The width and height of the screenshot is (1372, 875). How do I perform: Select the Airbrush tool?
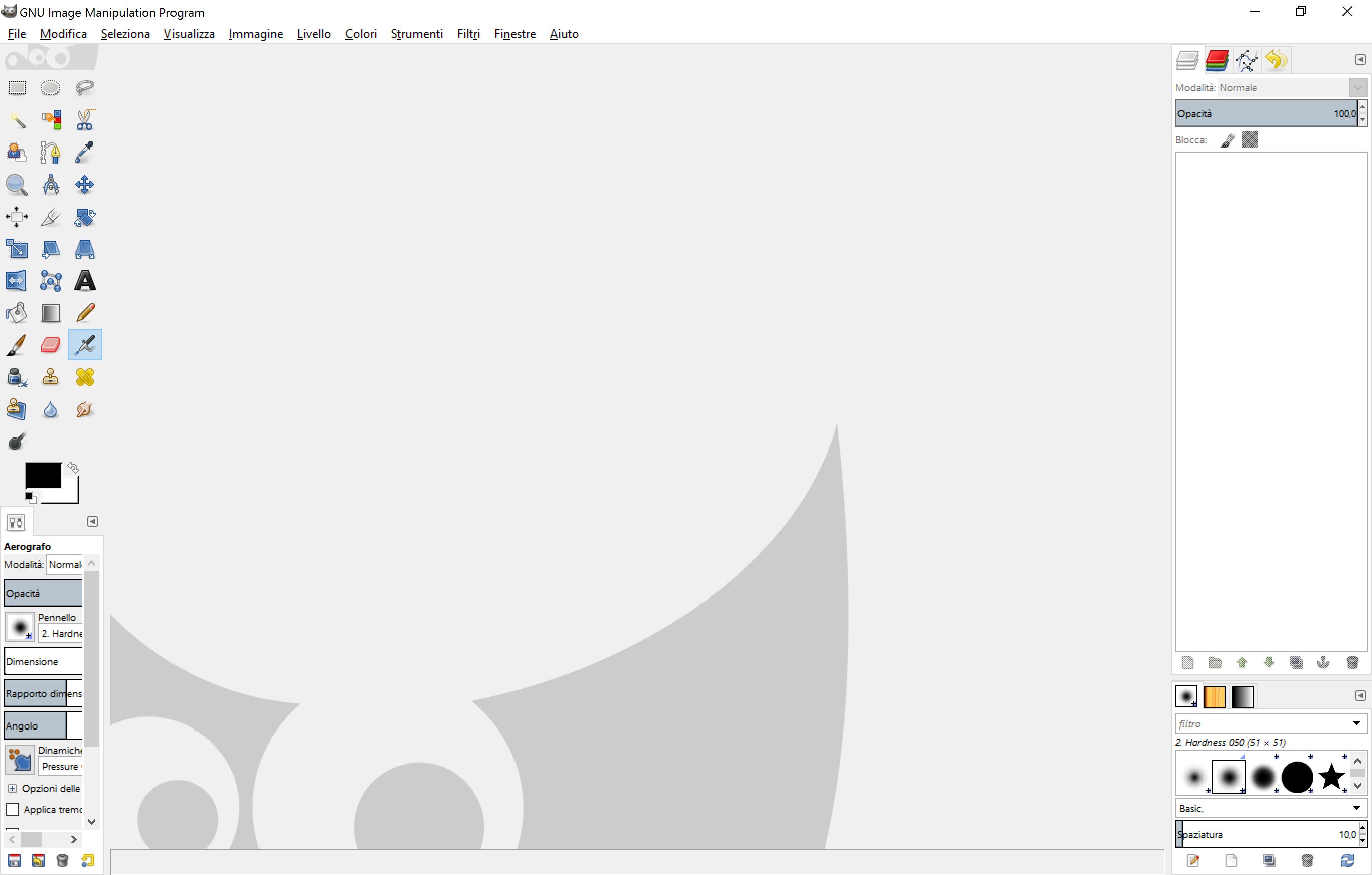(85, 345)
